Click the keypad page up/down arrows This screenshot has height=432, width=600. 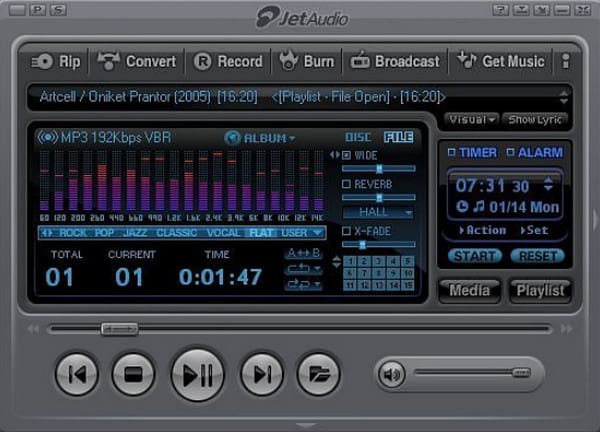[x=336, y=262]
